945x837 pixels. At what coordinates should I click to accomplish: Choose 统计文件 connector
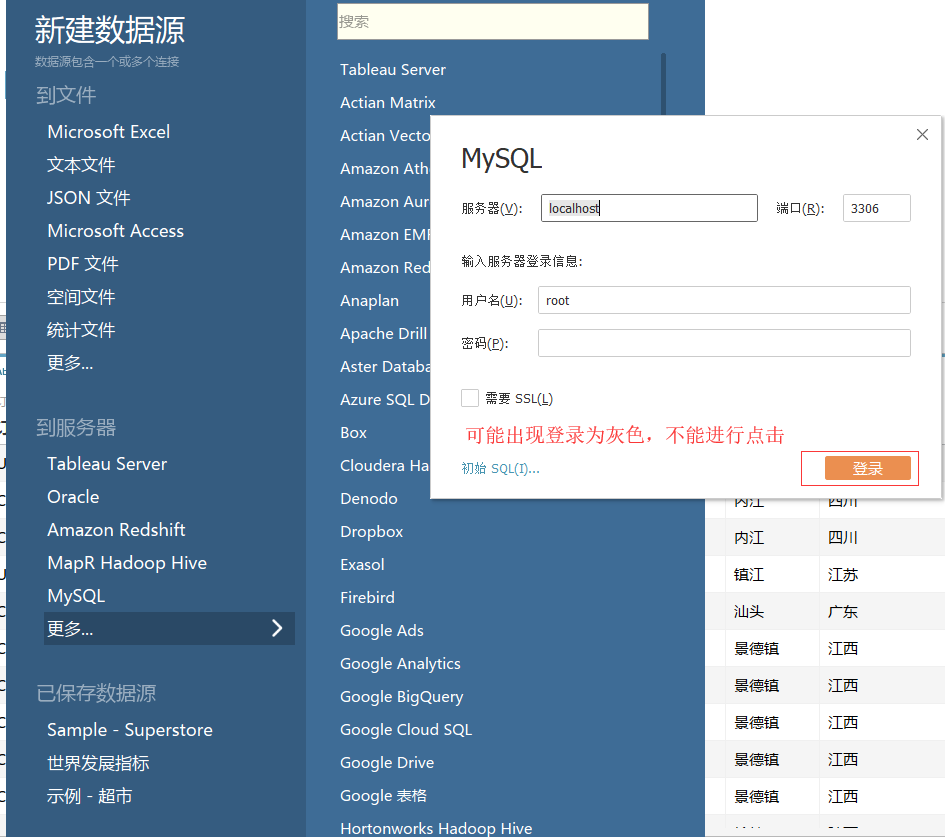(x=81, y=330)
